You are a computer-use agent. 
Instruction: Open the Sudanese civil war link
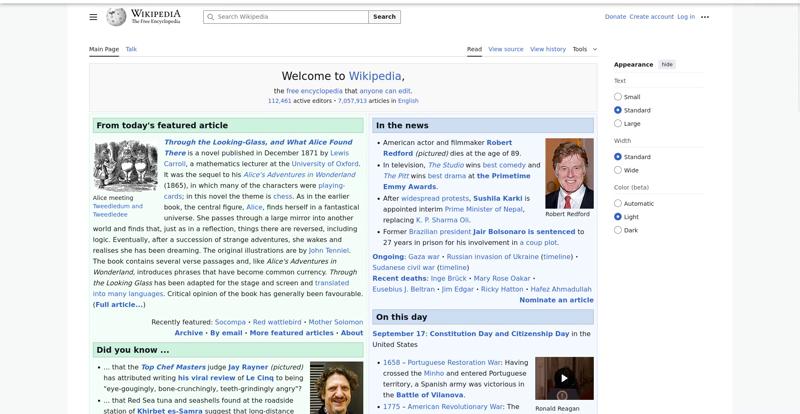tap(404, 267)
